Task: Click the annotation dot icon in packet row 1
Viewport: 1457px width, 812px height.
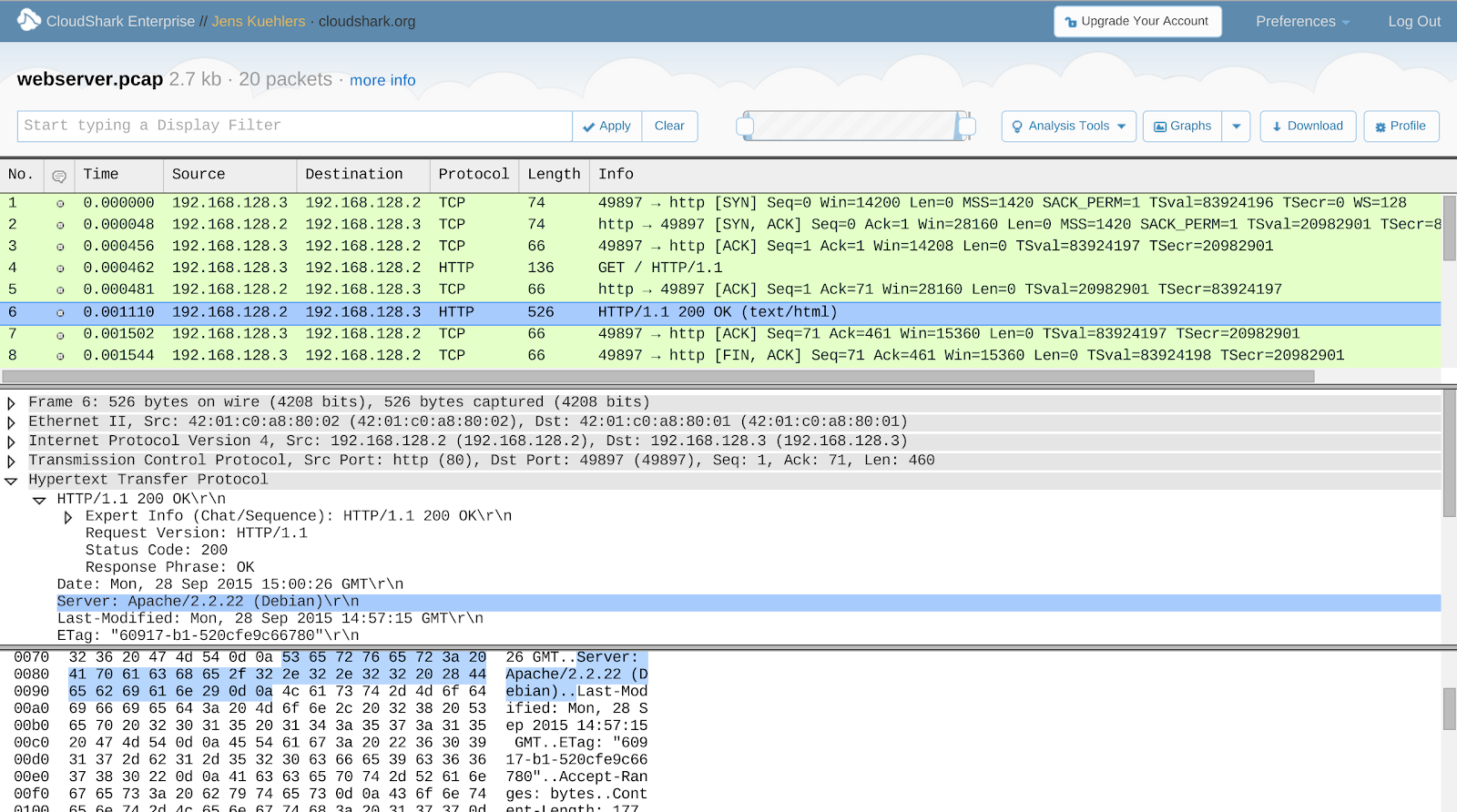Action: 60,204
